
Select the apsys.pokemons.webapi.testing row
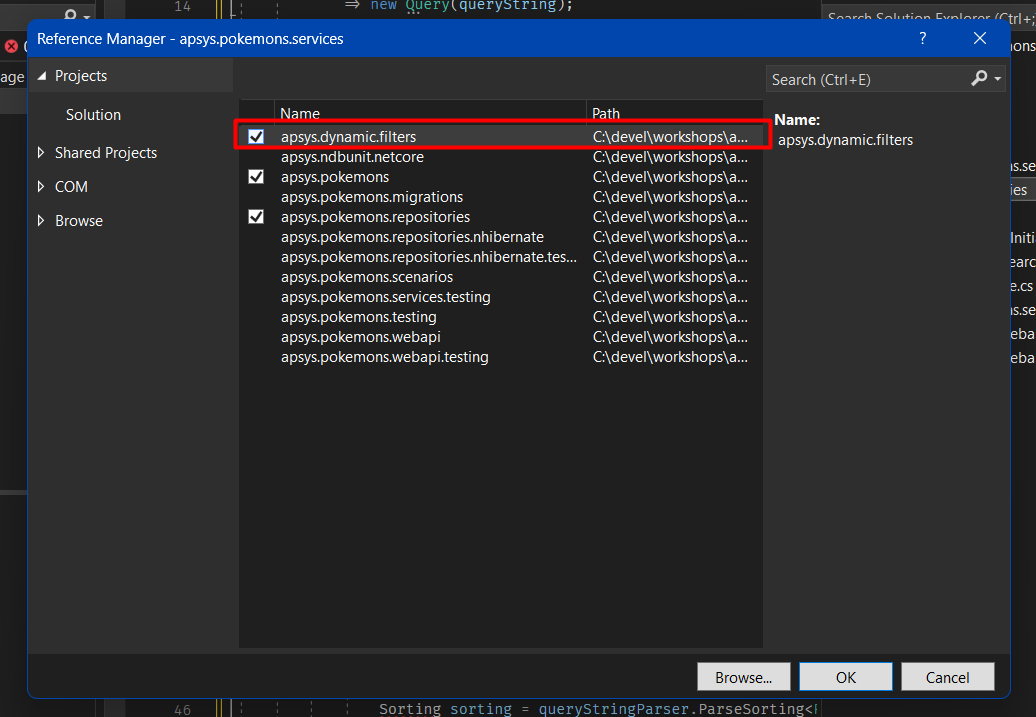pos(384,357)
